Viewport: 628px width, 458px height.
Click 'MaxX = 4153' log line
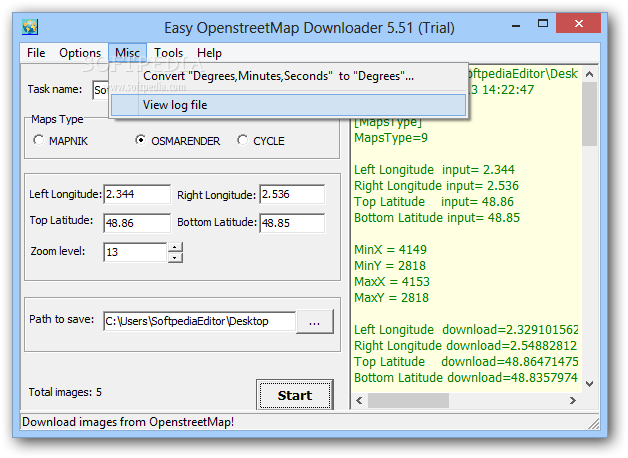[392, 281]
